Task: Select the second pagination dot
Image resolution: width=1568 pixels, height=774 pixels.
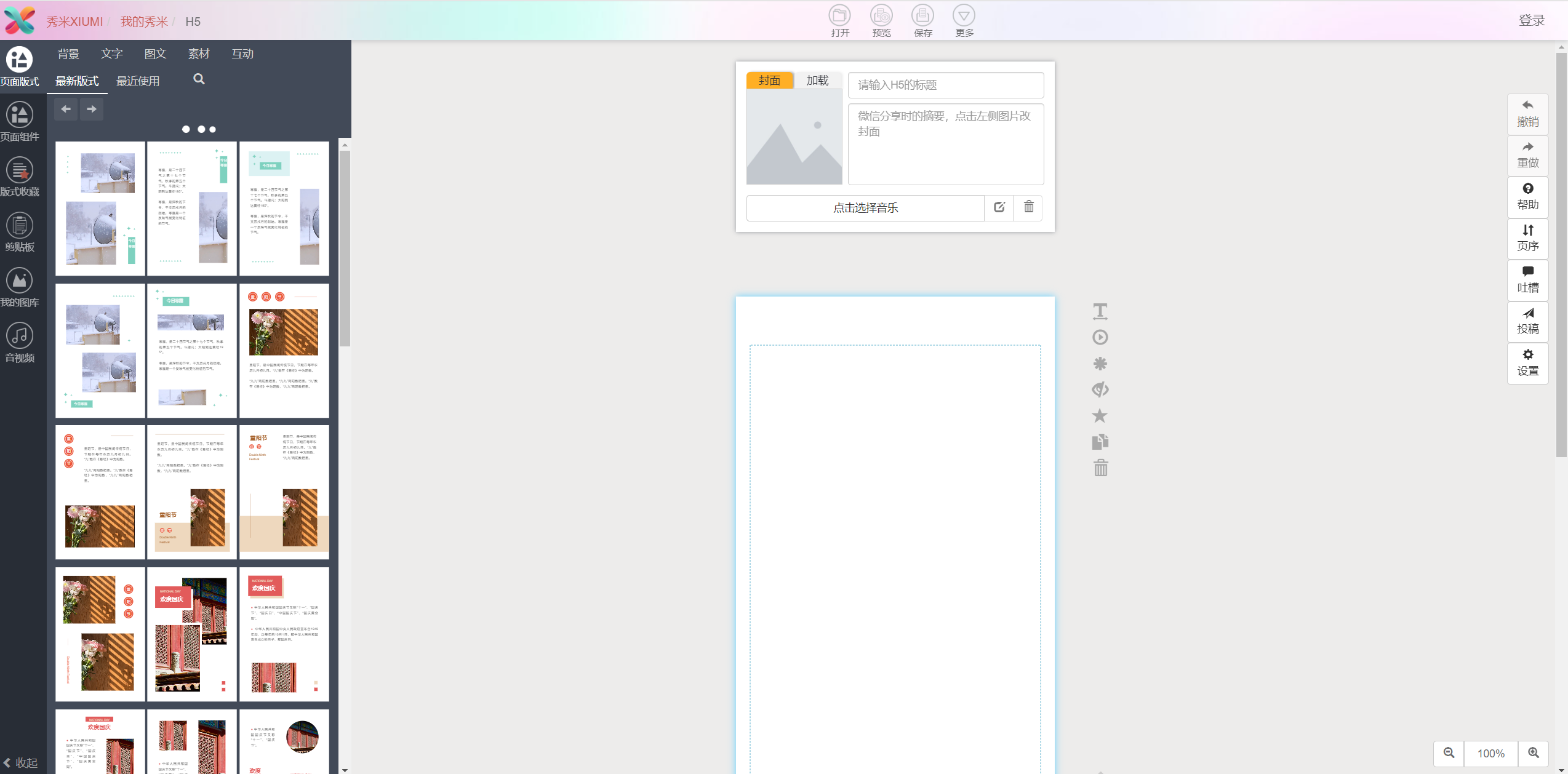Action: pos(201,129)
